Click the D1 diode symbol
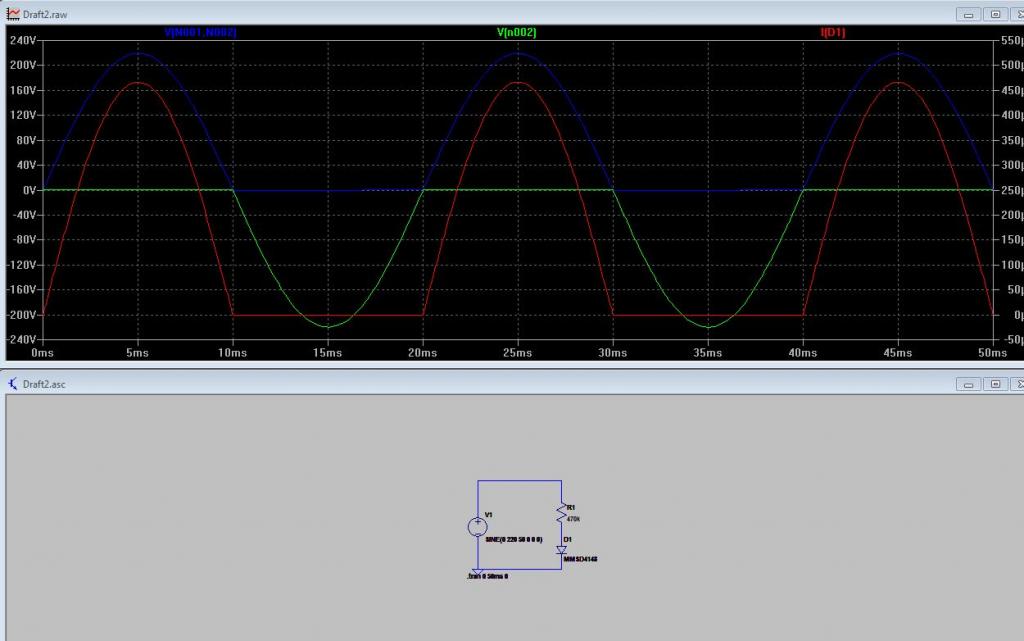Viewport: 1024px width, 641px height. click(562, 550)
